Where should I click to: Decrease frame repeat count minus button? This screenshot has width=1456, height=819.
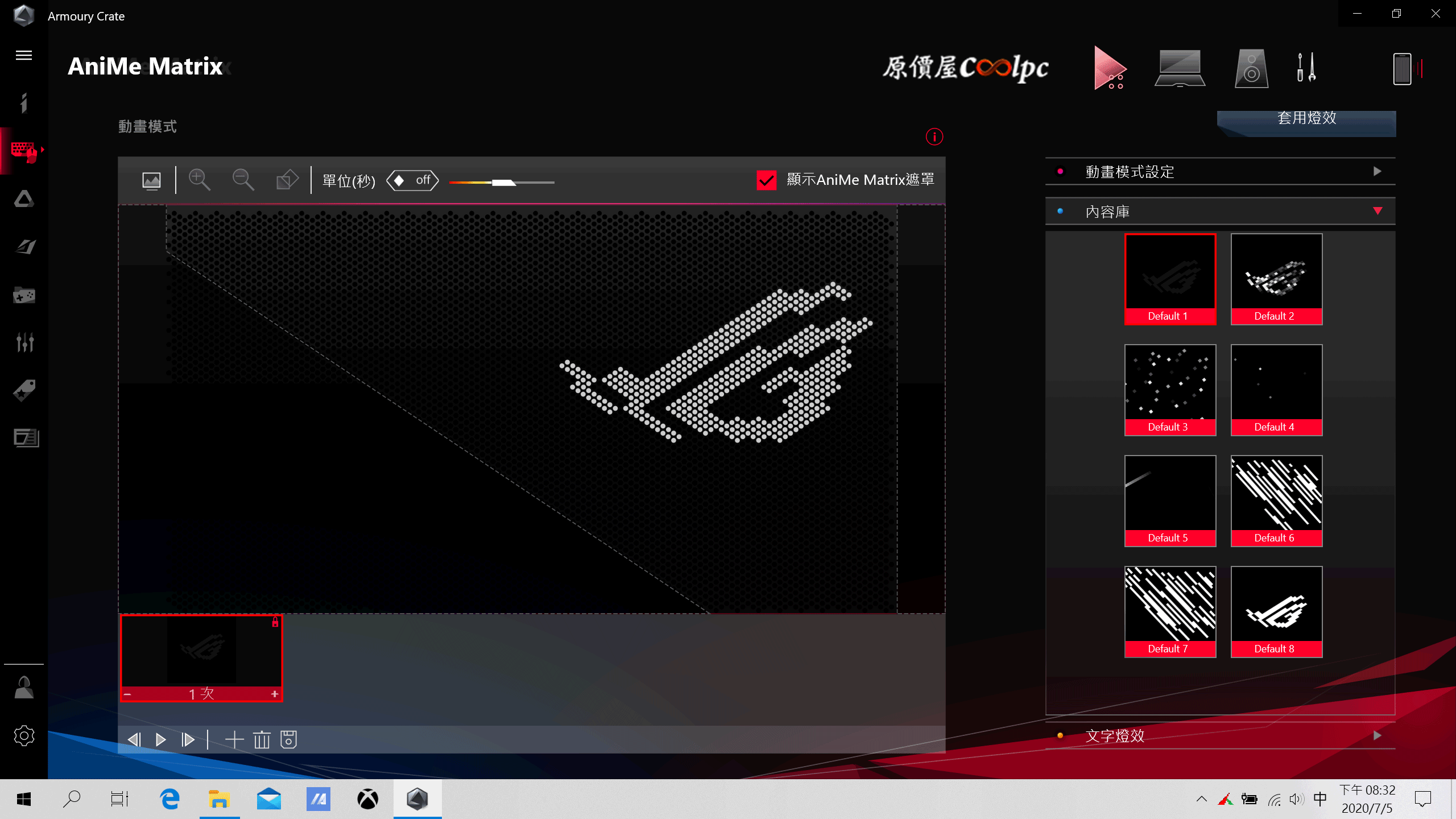(127, 694)
